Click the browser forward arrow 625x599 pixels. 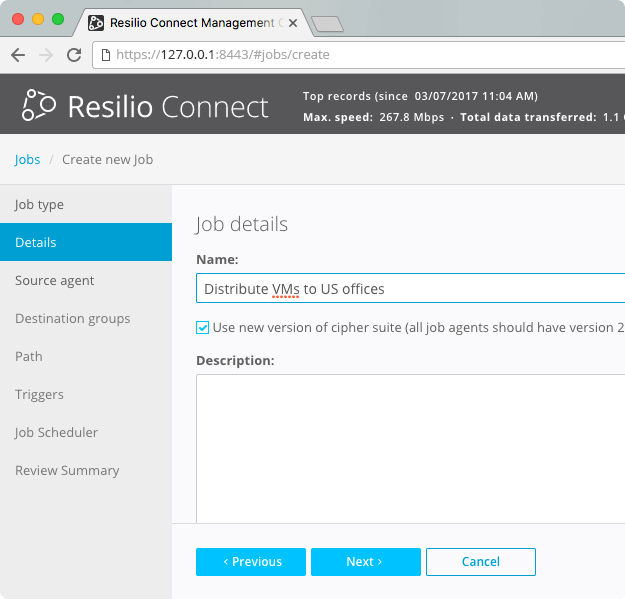(x=46, y=55)
